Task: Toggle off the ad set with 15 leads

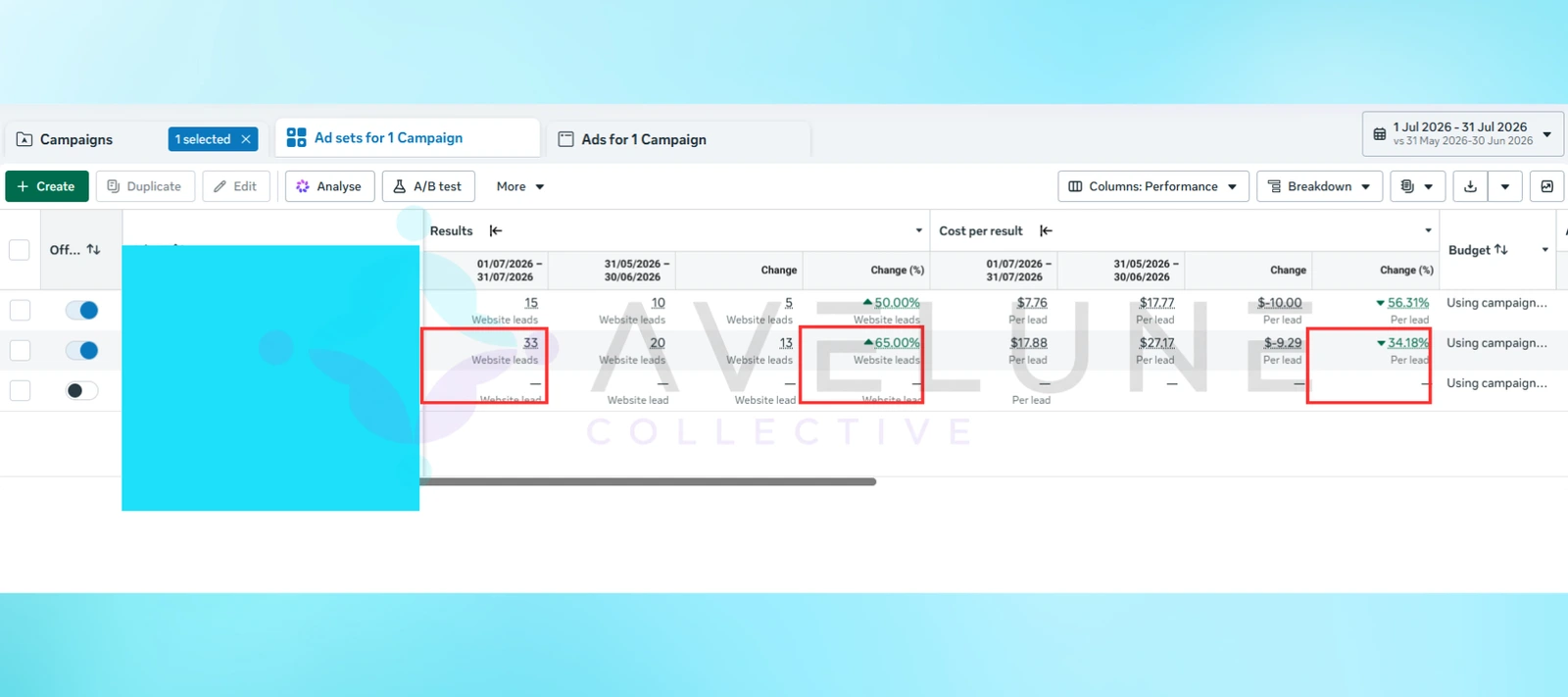Action: [81, 311]
